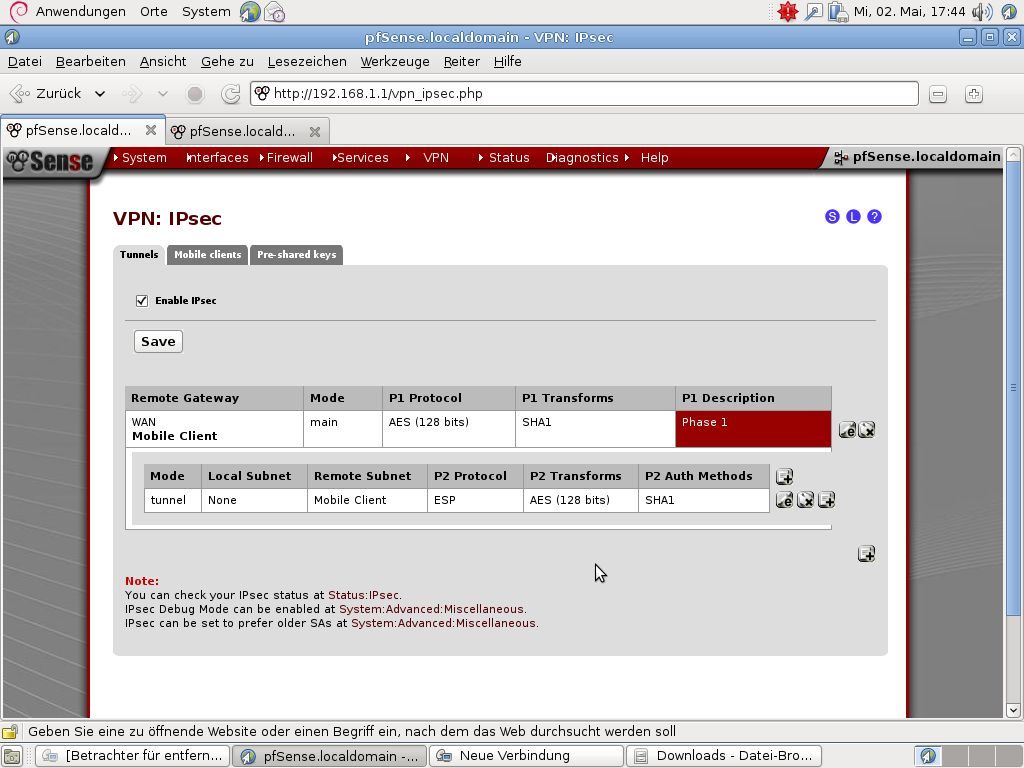Image resolution: width=1024 pixels, height=768 pixels.
Task: Close the second pfSense browser tab
Action: (315, 131)
